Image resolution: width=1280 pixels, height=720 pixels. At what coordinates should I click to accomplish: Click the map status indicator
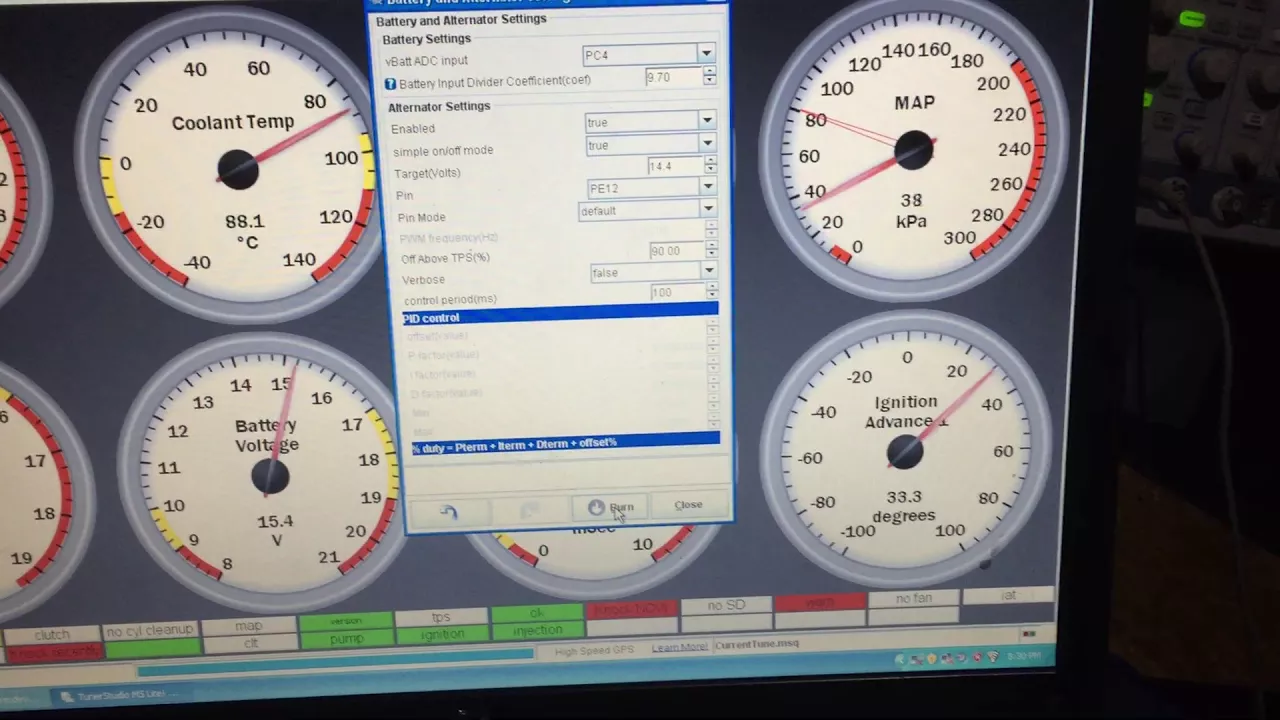pyautogui.click(x=248, y=626)
